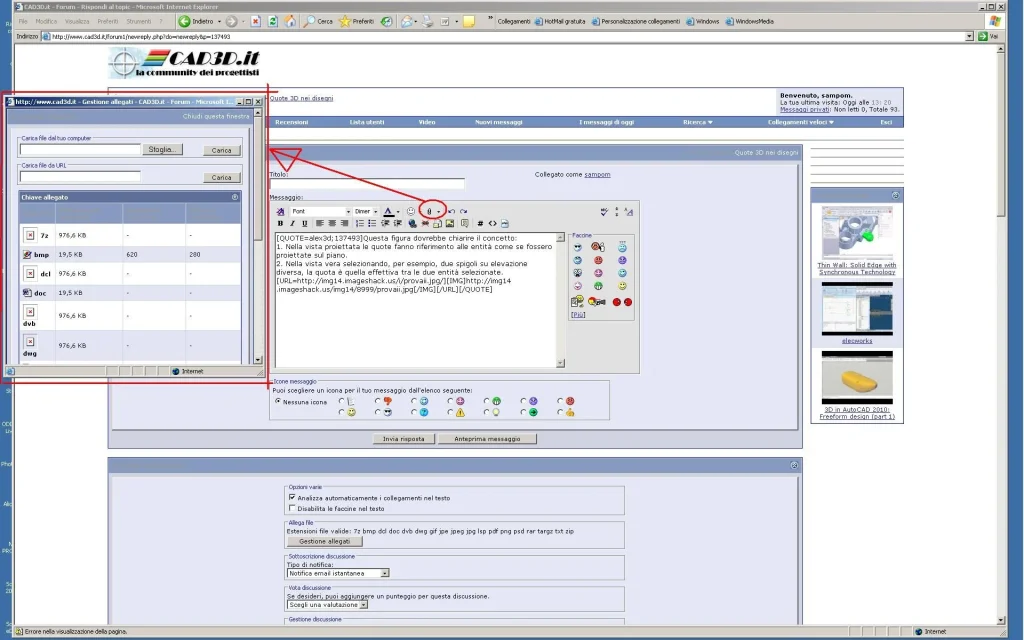Expand 'Collegamenti veloci' navbar menu
Screen dimensions: 1024x640
tap(801, 122)
